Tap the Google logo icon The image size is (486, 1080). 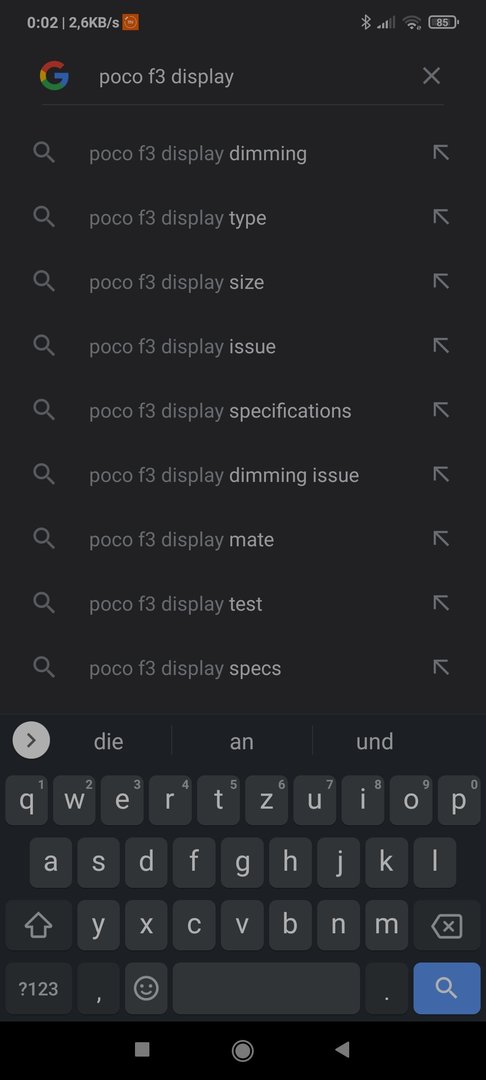54,76
